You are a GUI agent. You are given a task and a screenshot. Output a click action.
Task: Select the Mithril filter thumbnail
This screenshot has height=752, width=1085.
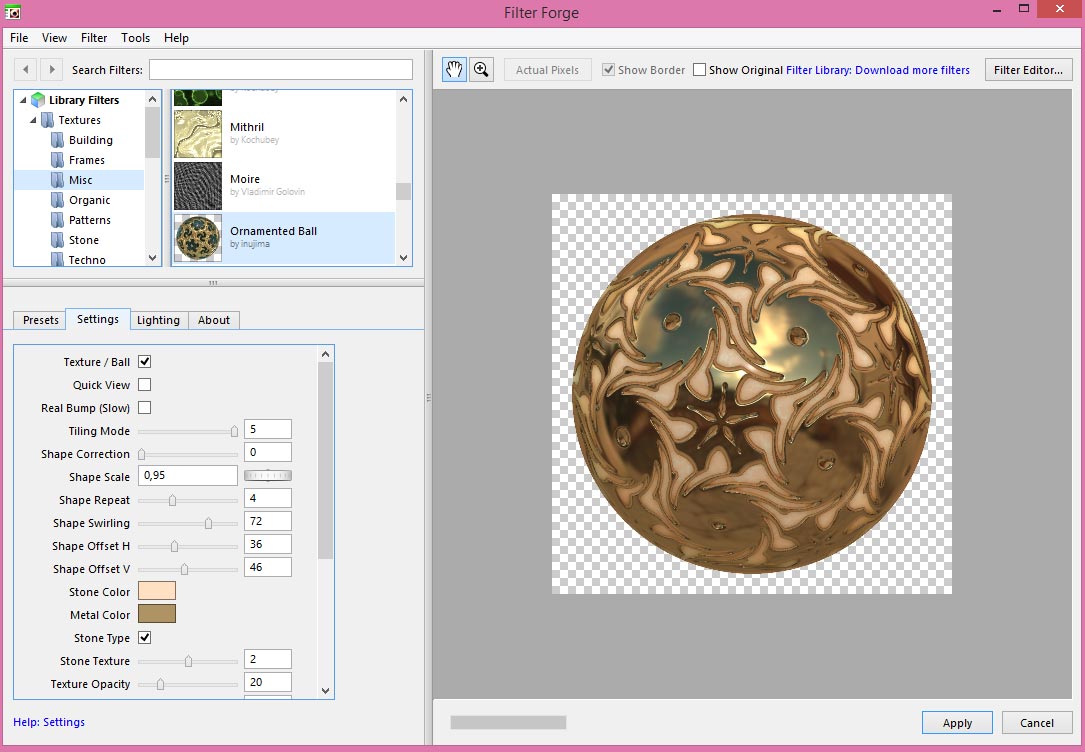click(x=198, y=134)
